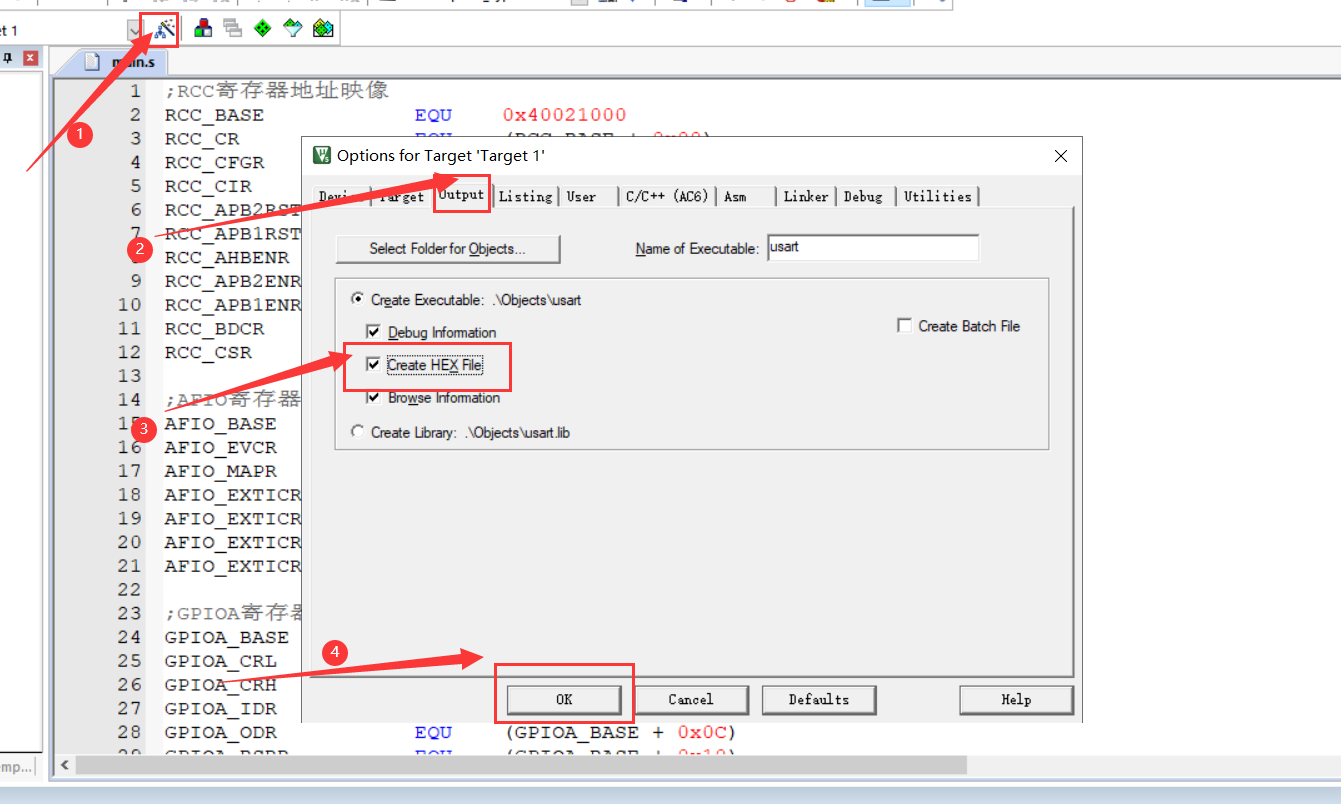Enable the Create Batch File checkbox
Viewport: 1341px width, 804px height.
[x=904, y=326]
